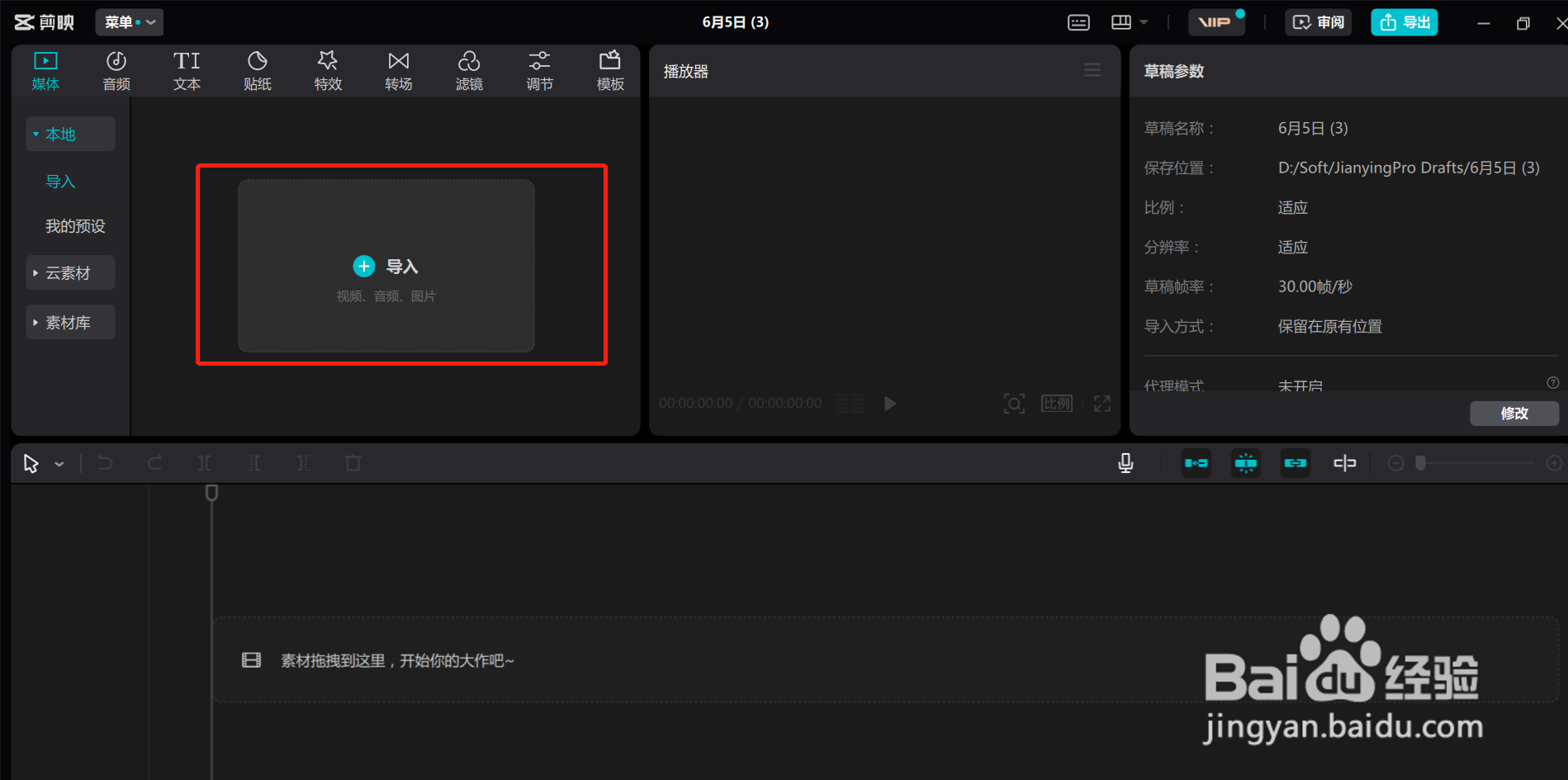Click the microphone record voiceover icon

1125,463
